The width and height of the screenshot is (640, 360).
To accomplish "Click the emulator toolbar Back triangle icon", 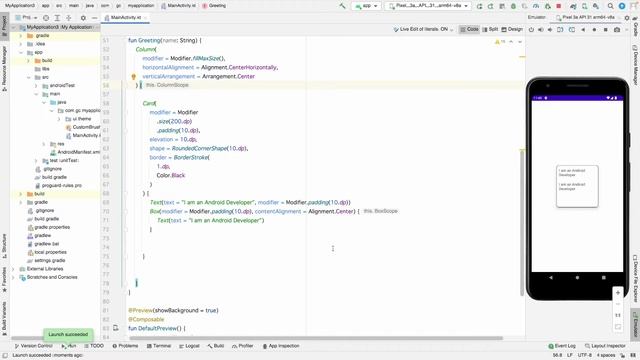I will pos(583,30).
